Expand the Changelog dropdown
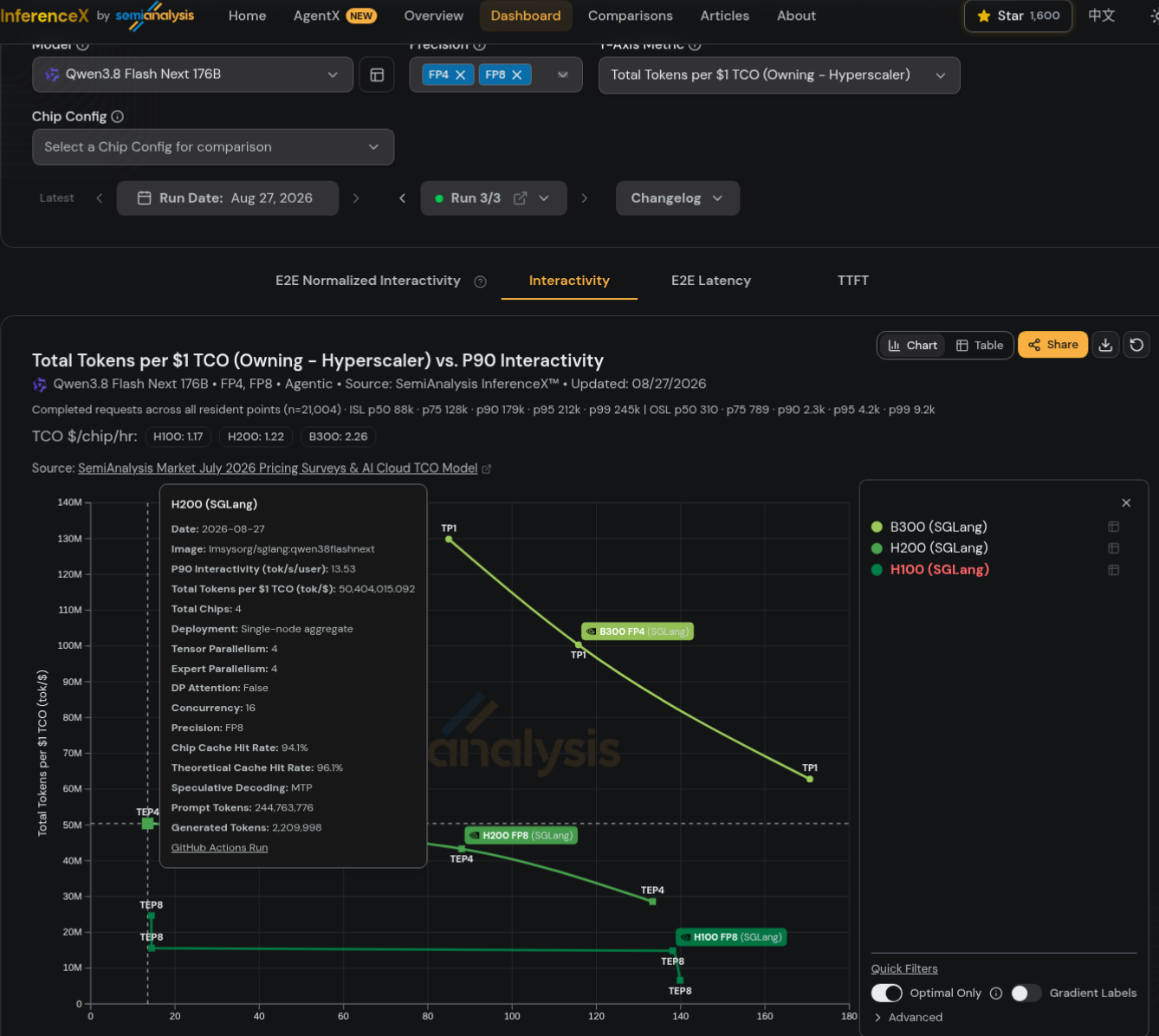Image resolution: width=1159 pixels, height=1036 pixels. [x=677, y=198]
